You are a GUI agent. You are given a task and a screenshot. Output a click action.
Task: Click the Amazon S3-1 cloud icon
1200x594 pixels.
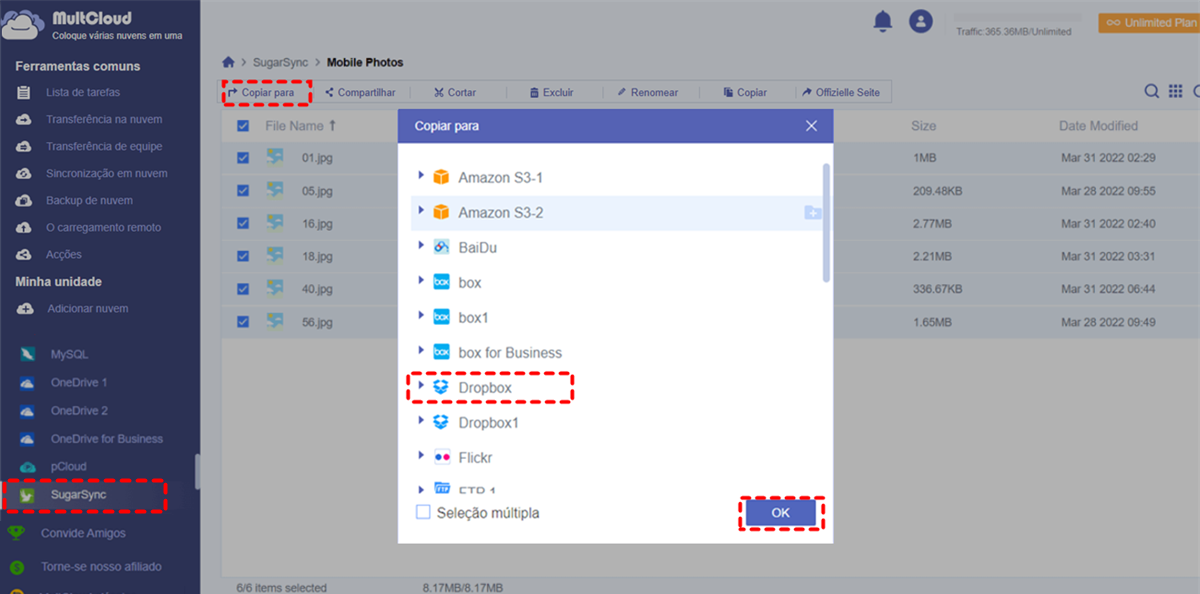441,178
